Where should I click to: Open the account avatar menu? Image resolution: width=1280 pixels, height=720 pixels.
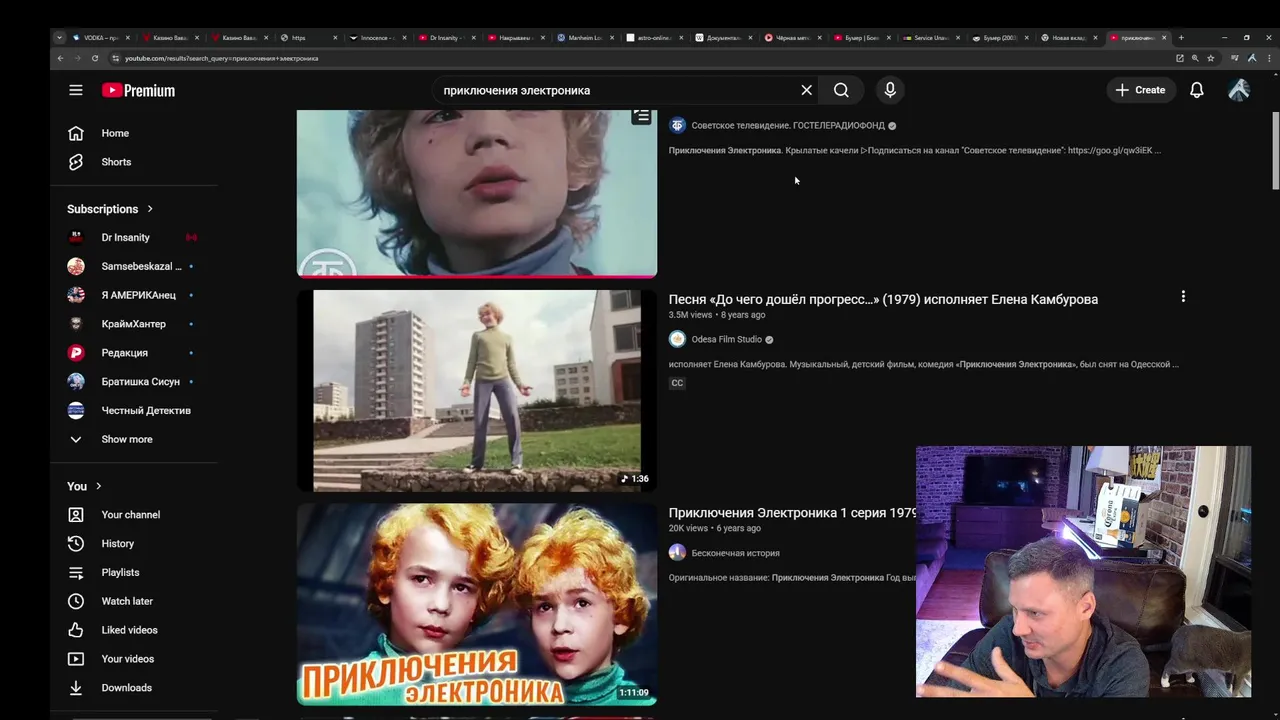pyautogui.click(x=1239, y=90)
